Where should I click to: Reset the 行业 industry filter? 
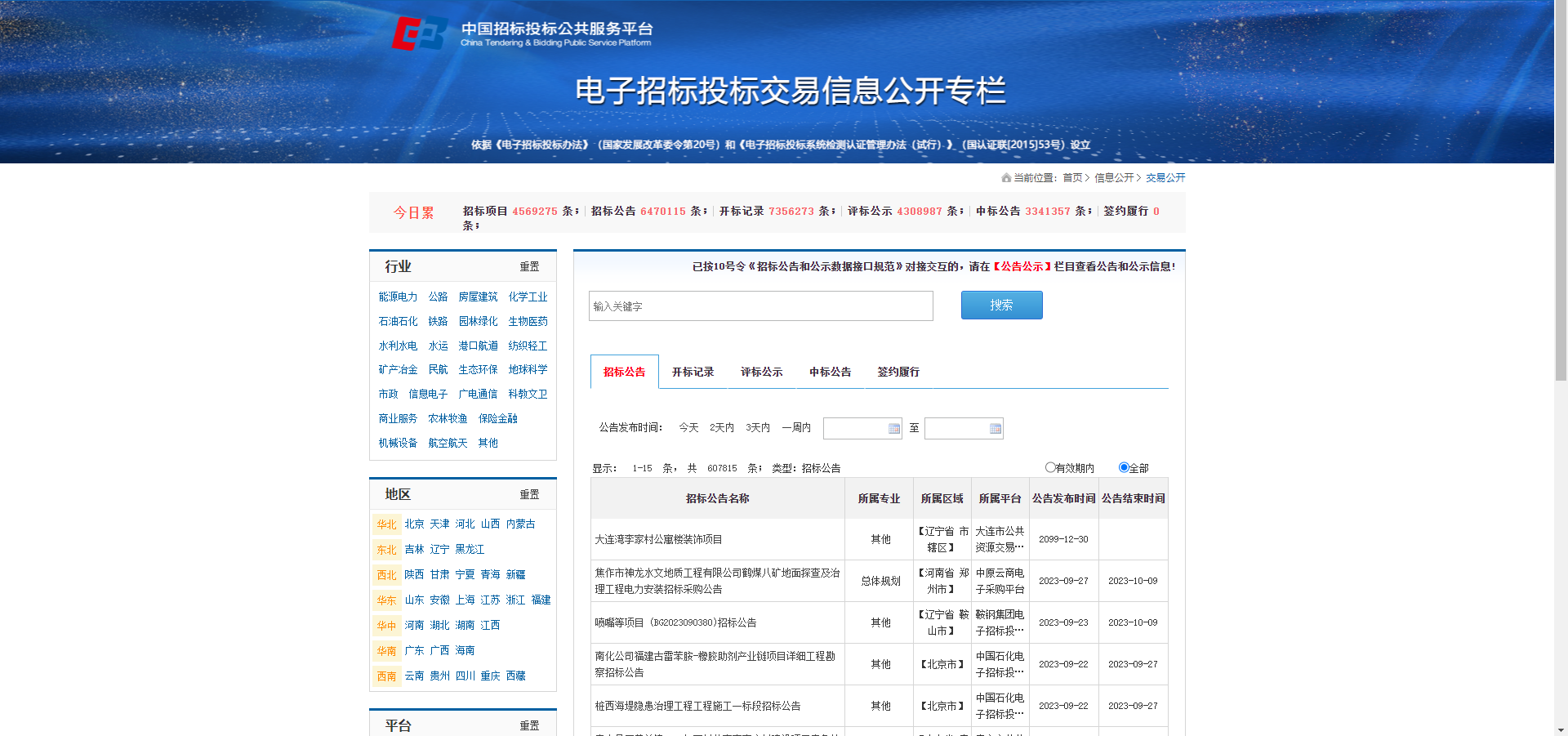[529, 266]
